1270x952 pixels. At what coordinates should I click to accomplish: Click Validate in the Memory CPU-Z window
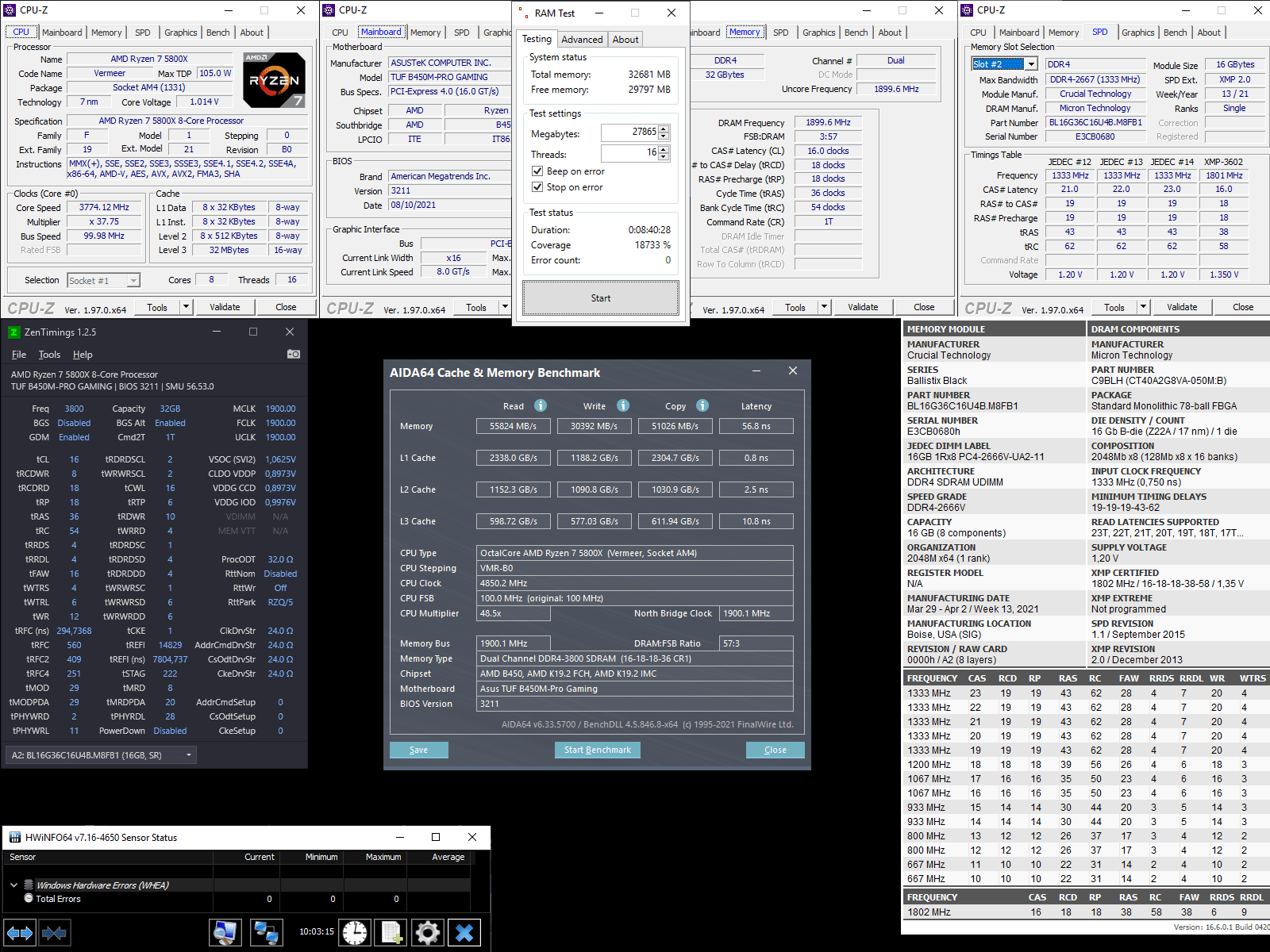click(863, 307)
